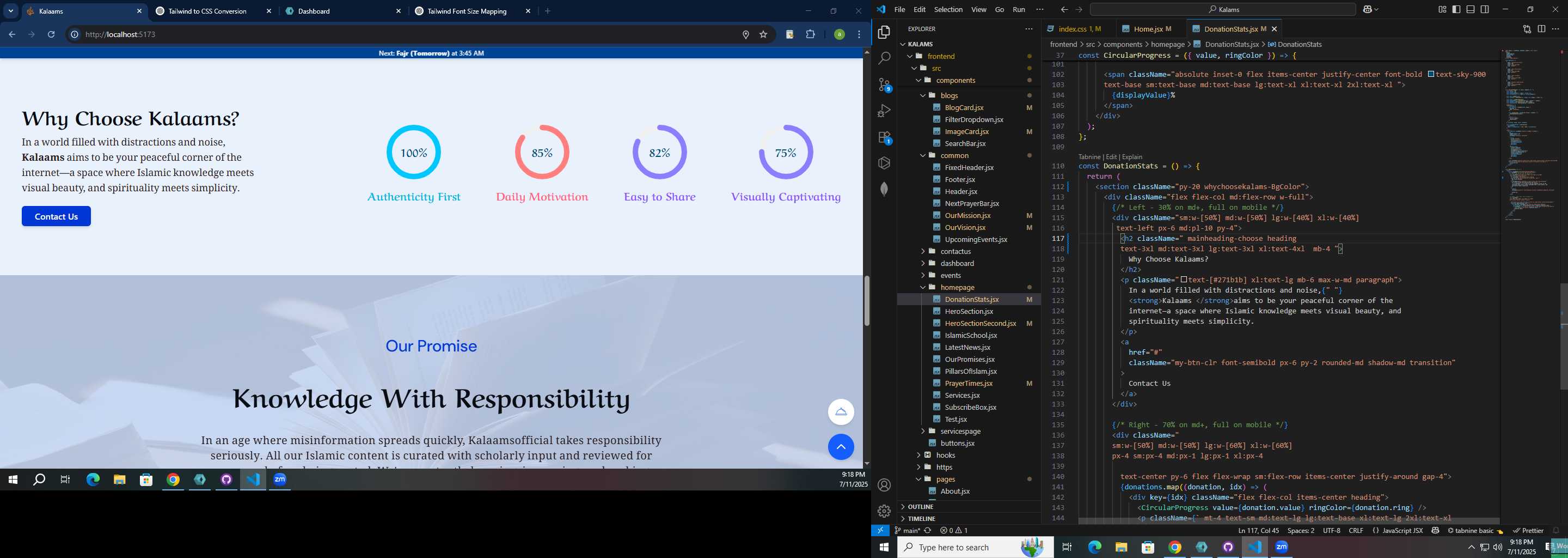The width and height of the screenshot is (1568, 558).
Task: Click the Kalams command center search box
Action: point(1222,9)
